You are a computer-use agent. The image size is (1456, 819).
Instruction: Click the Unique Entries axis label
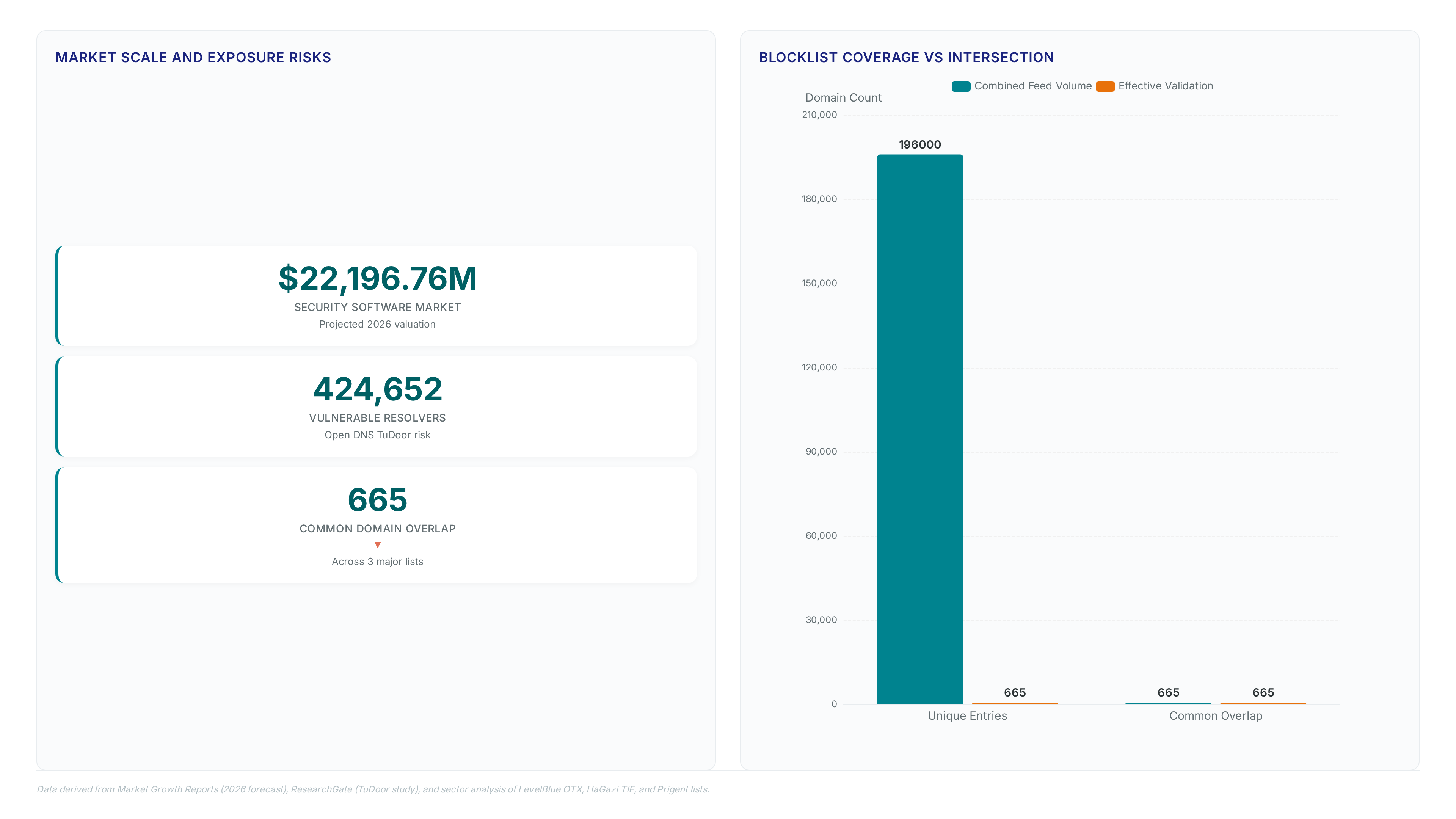967,715
